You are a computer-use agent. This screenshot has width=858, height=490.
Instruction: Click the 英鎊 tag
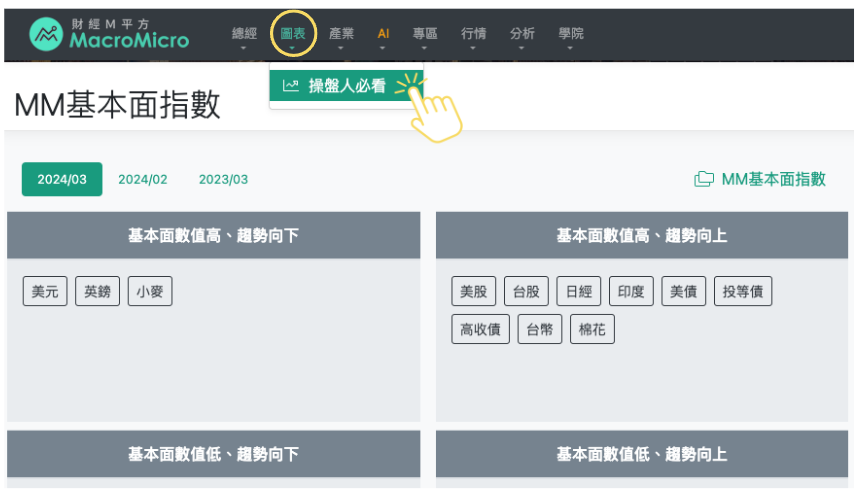pyautogui.click(x=97, y=291)
